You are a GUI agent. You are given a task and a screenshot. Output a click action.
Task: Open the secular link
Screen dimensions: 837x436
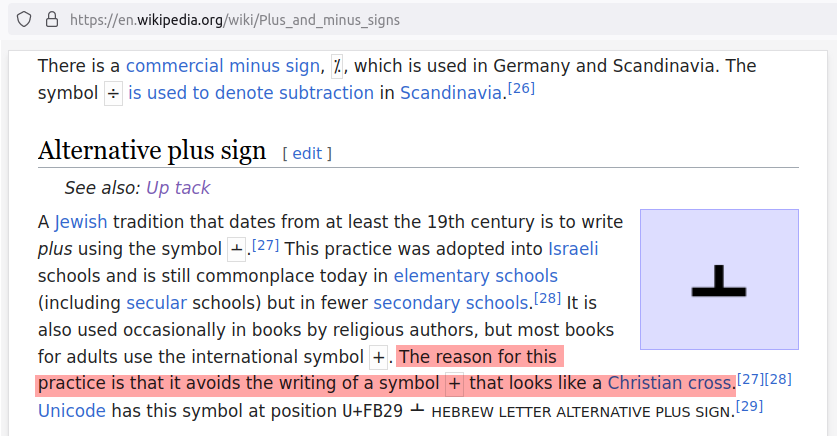pyautogui.click(x=156, y=303)
